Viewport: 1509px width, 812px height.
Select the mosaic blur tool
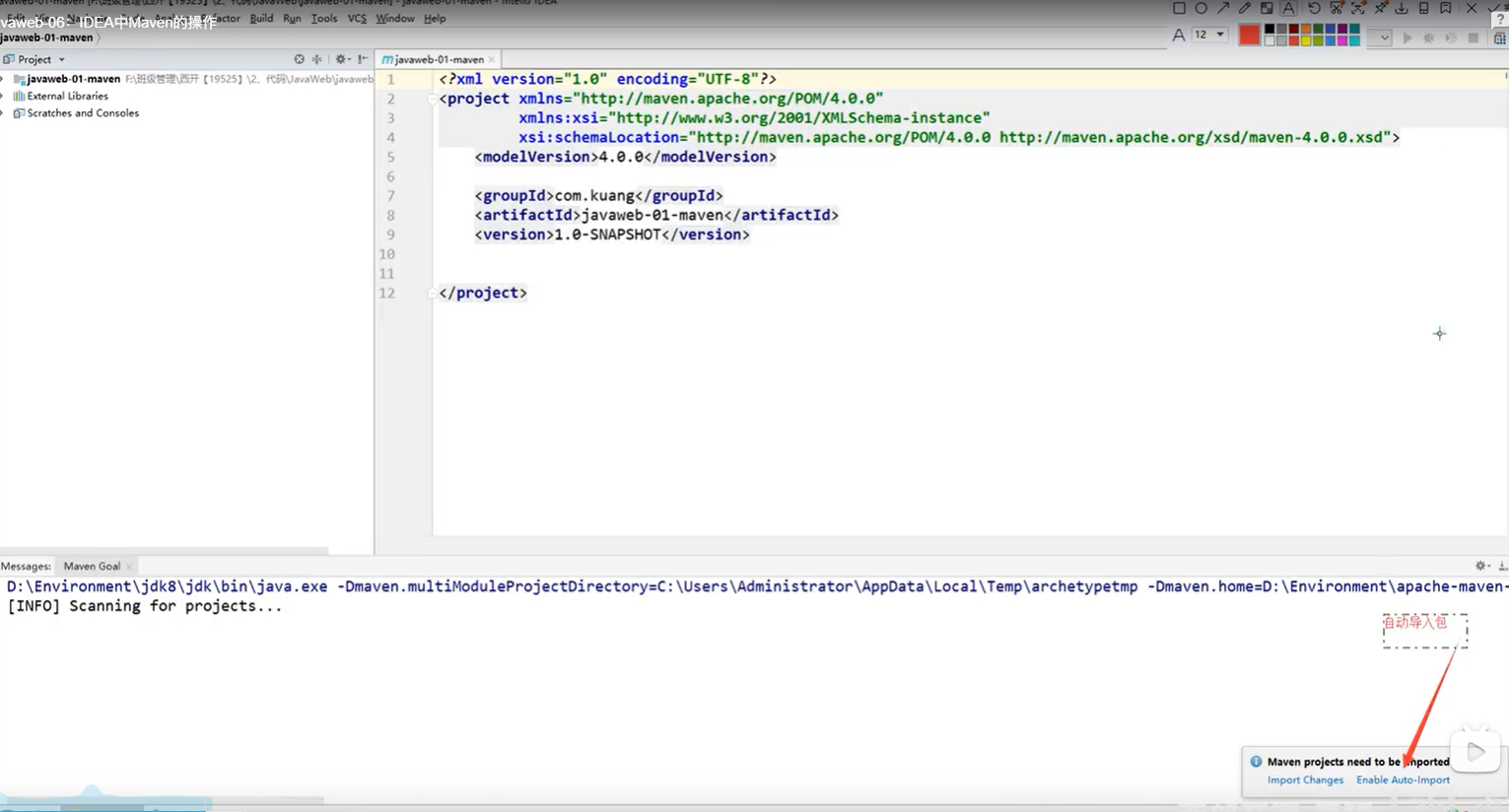tap(1267, 8)
